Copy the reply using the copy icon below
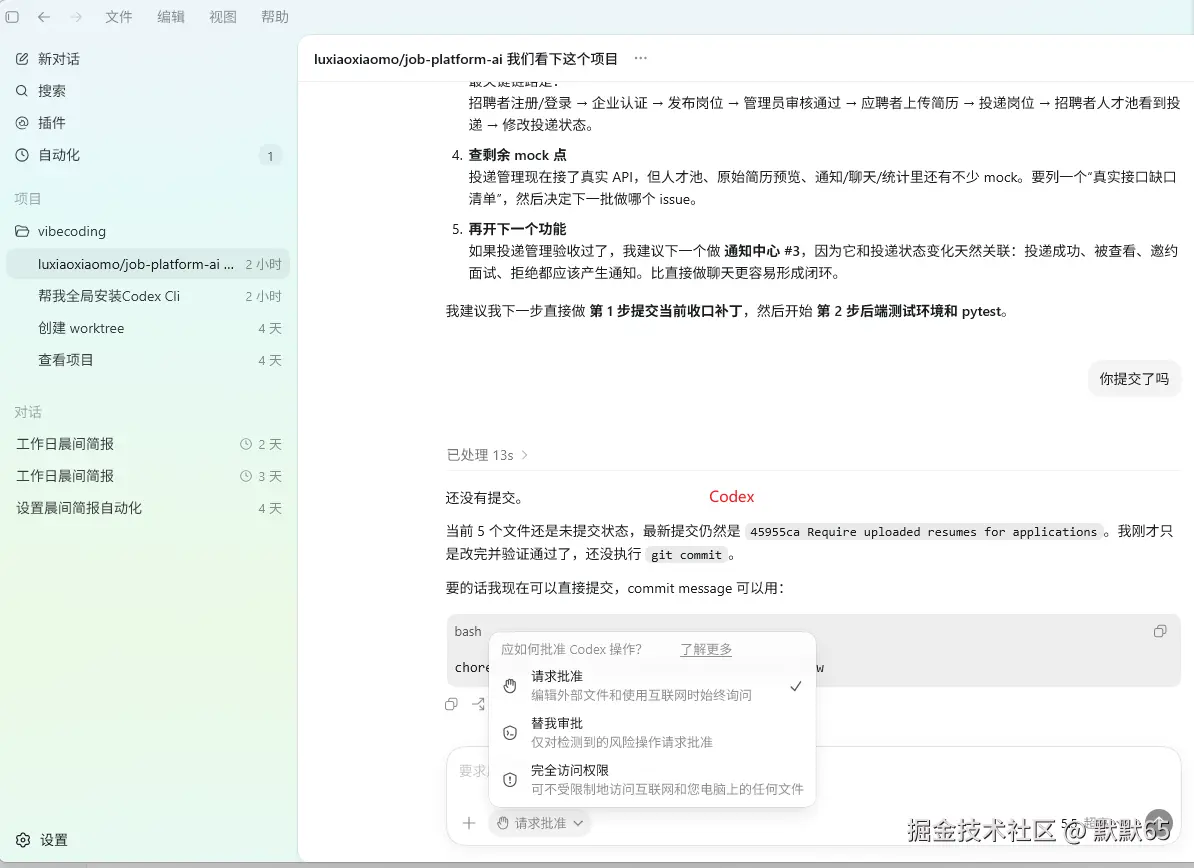Image resolution: width=1194 pixels, height=868 pixels. 452,704
